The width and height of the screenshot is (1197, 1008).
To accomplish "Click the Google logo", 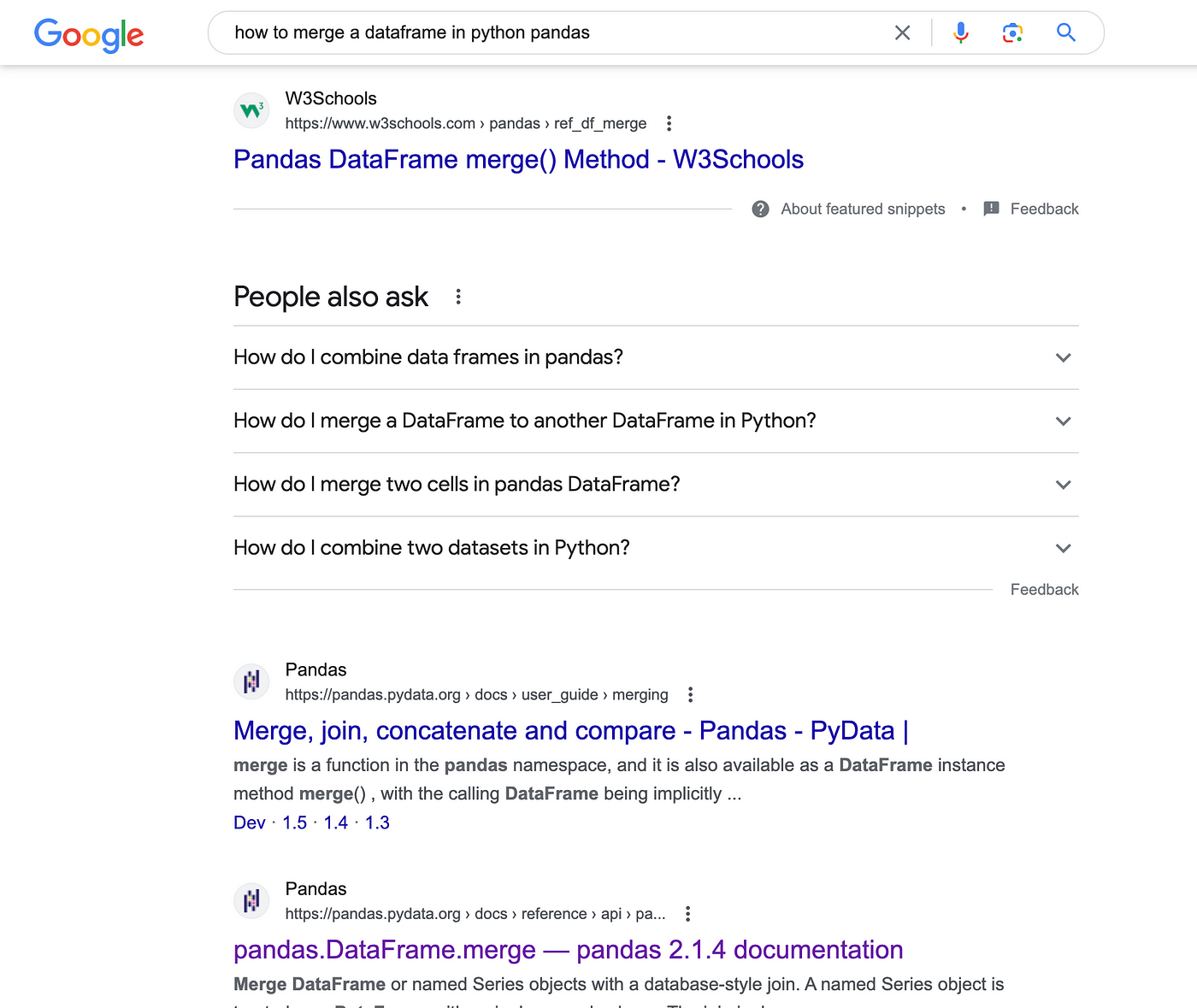I will pos(89,34).
